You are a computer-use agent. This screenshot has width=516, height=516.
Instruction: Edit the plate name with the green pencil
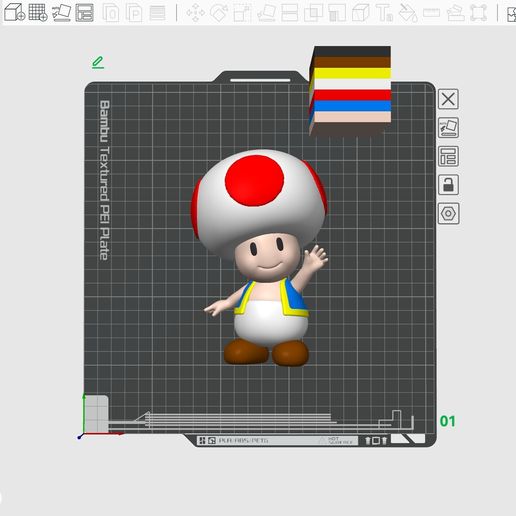point(98,63)
